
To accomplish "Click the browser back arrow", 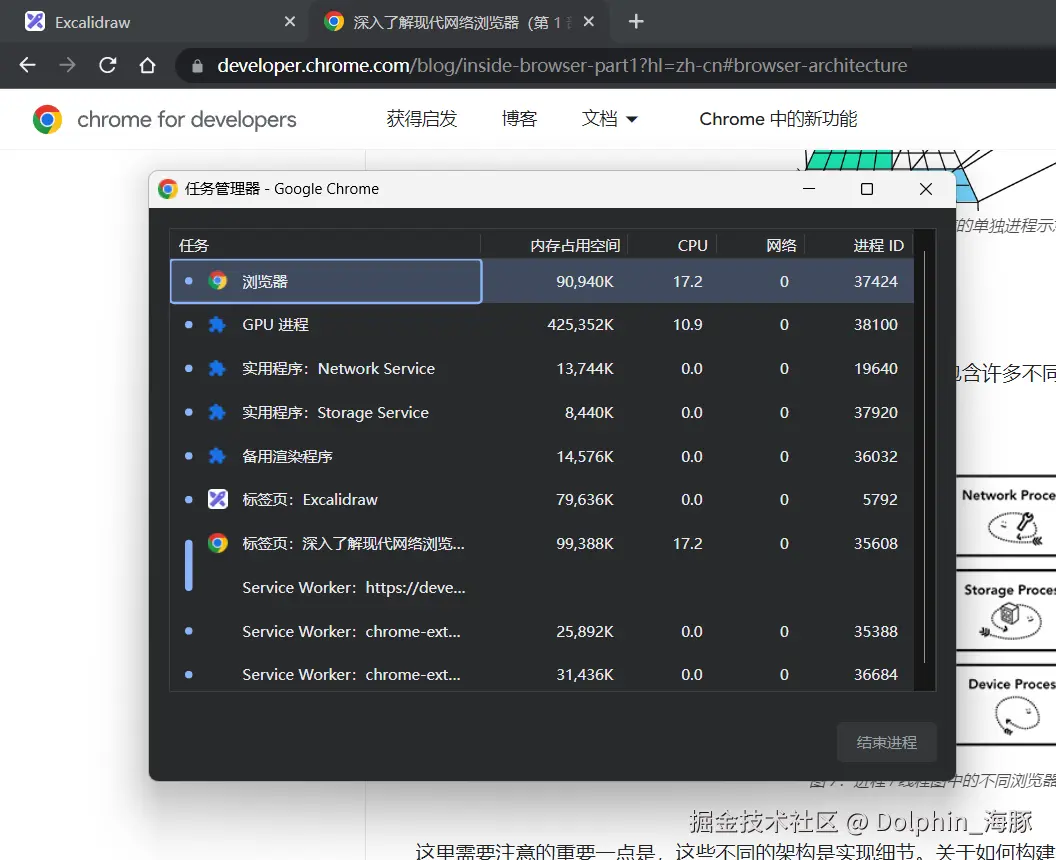I will tap(28, 65).
